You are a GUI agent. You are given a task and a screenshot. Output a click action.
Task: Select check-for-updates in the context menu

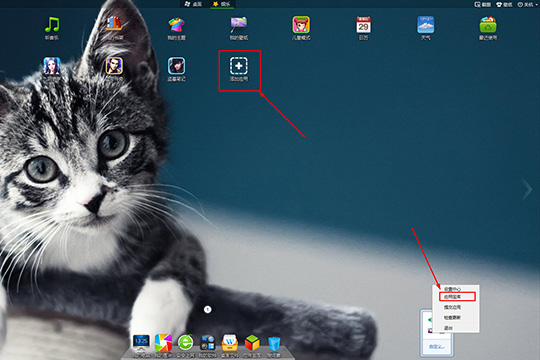point(452,318)
